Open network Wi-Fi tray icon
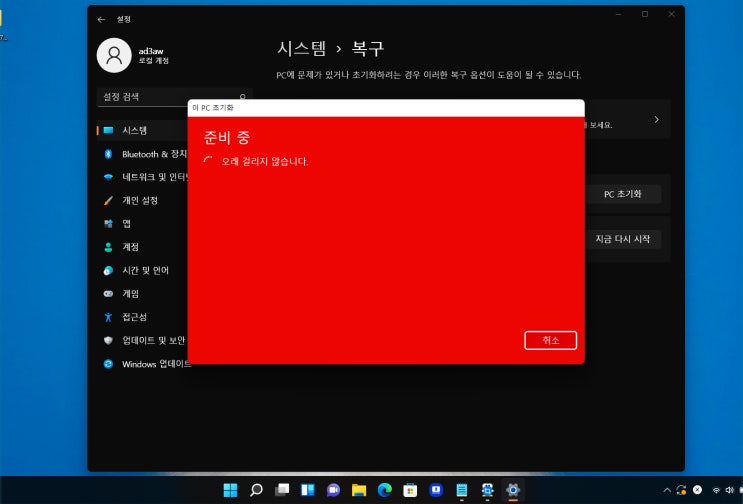Image resolution: width=743 pixels, height=504 pixels. (716, 490)
